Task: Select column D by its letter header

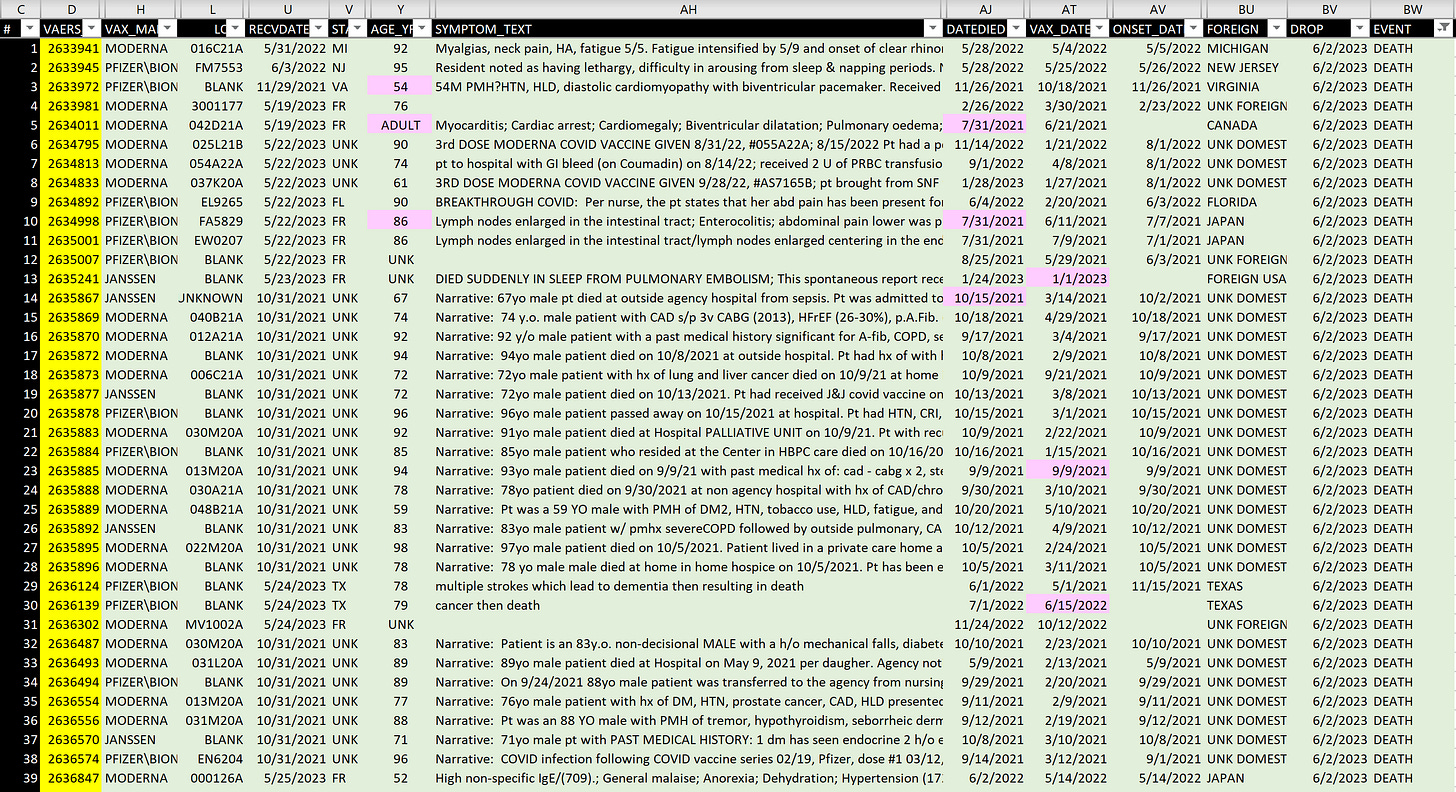Action: point(71,9)
